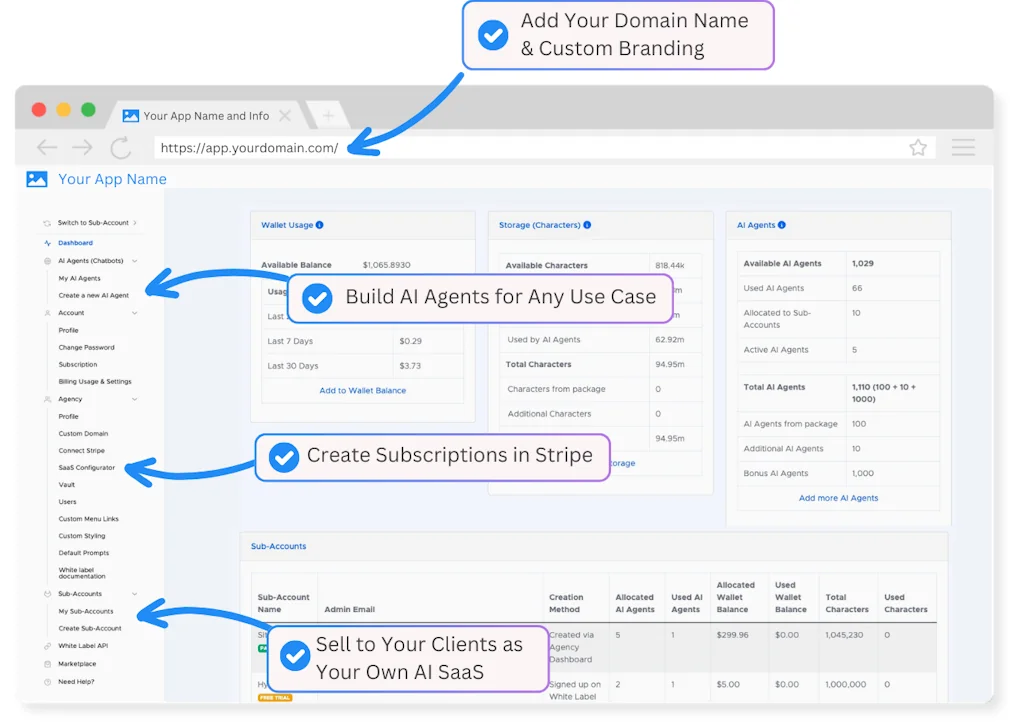1024x726 pixels.
Task: Collapse the Account section chevron
Action: [x=135, y=313]
